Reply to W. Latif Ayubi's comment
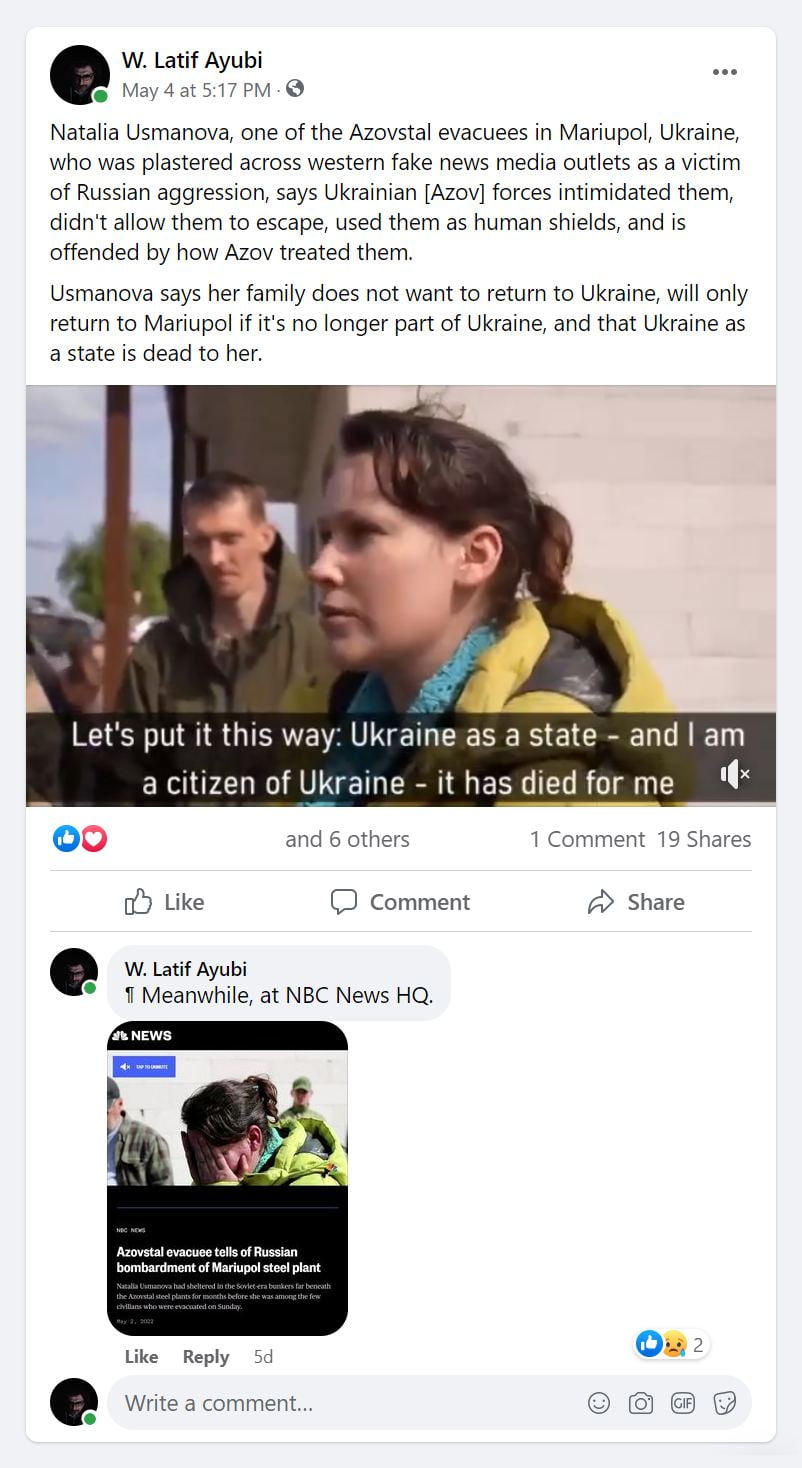The width and height of the screenshot is (802, 1468). (x=206, y=1357)
